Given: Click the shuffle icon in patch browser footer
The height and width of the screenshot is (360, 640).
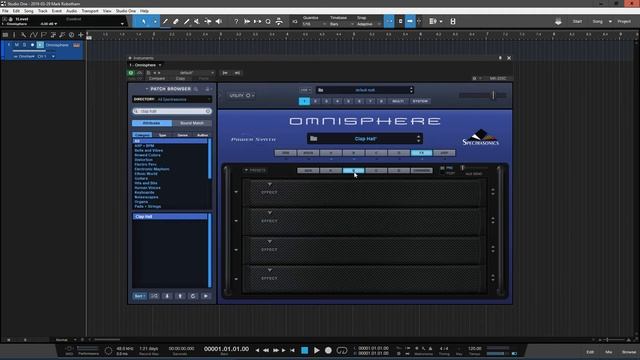Looking at the screenshot, I should [154, 296].
